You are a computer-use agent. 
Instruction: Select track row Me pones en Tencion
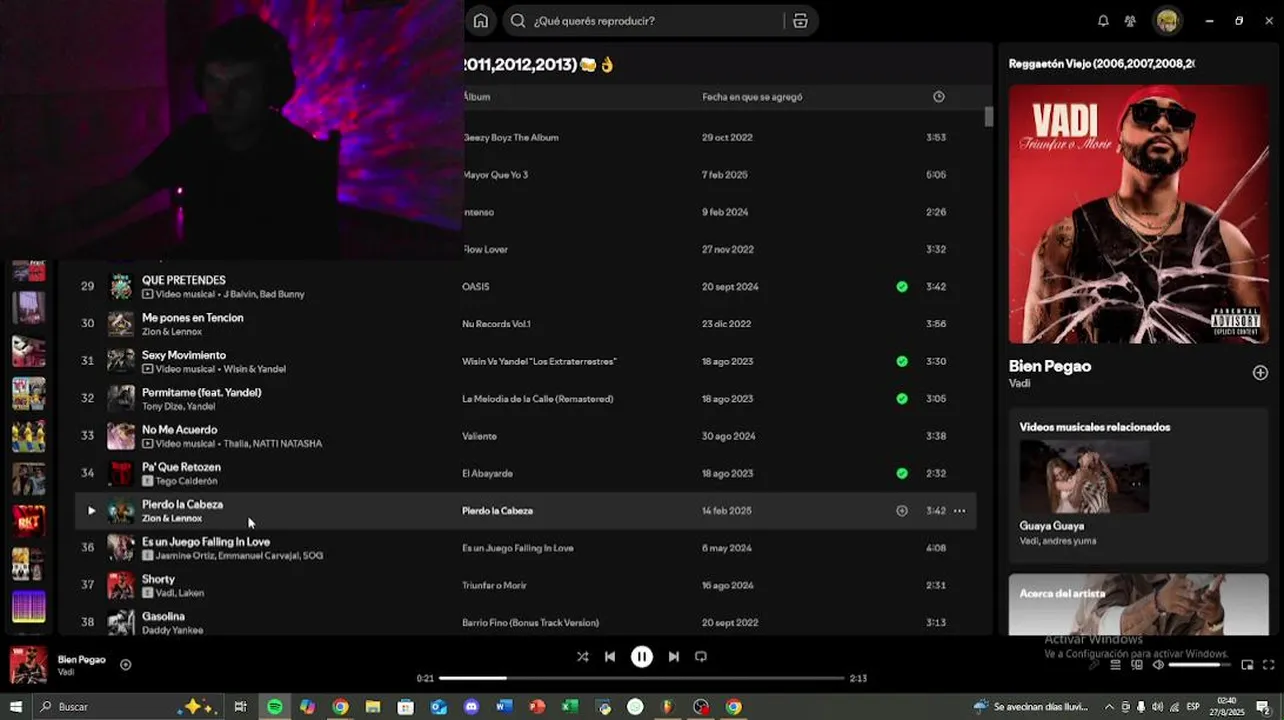(x=525, y=324)
